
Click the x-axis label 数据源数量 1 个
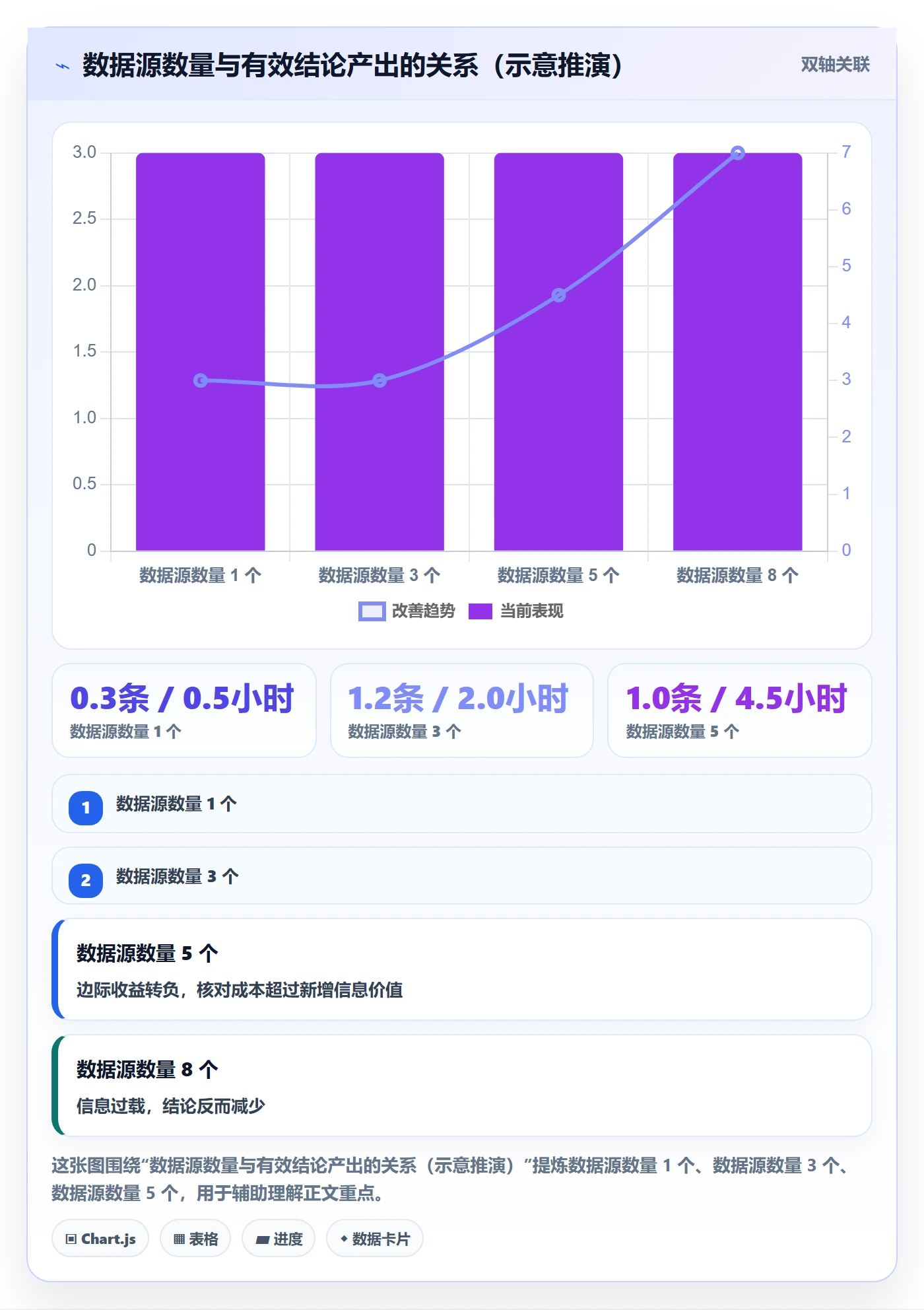pos(201,575)
